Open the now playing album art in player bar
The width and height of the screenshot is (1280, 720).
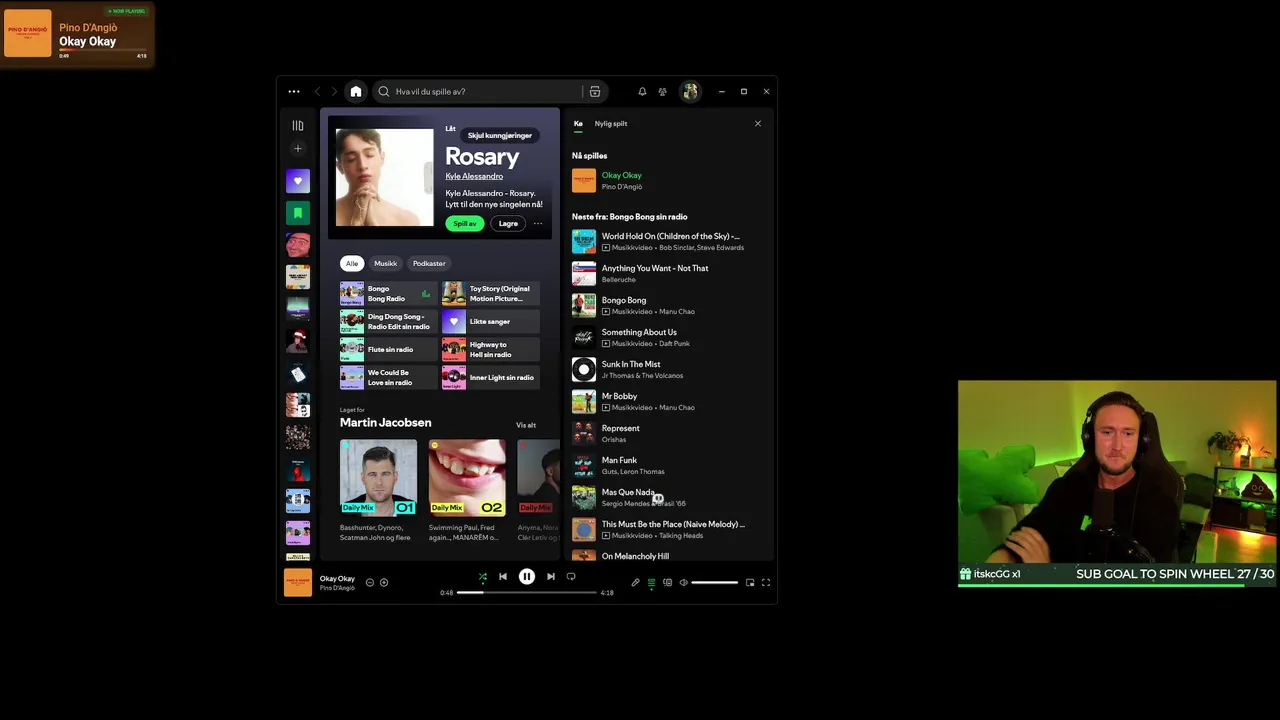coord(298,582)
